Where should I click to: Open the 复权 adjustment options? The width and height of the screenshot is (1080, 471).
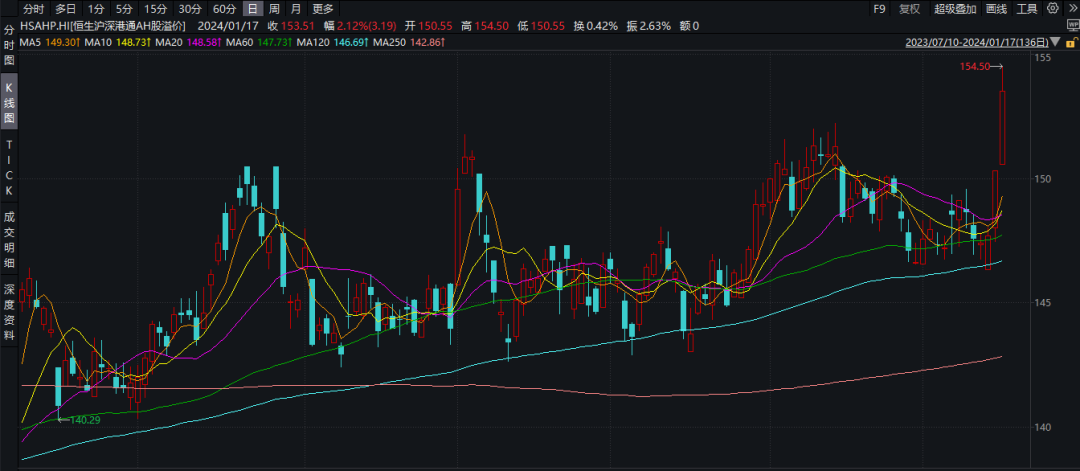(909, 9)
